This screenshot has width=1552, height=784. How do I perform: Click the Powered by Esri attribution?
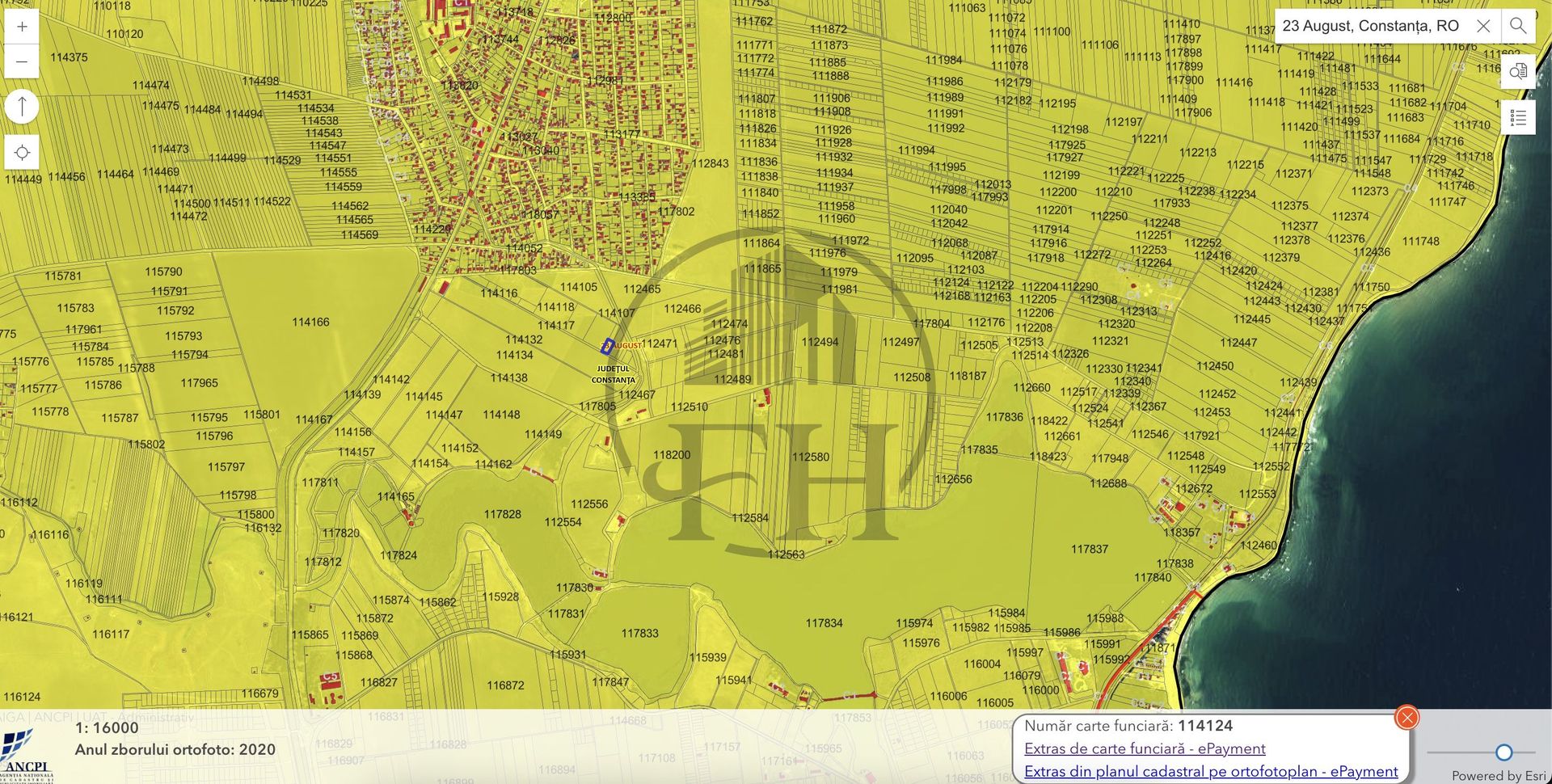click(x=1498, y=775)
